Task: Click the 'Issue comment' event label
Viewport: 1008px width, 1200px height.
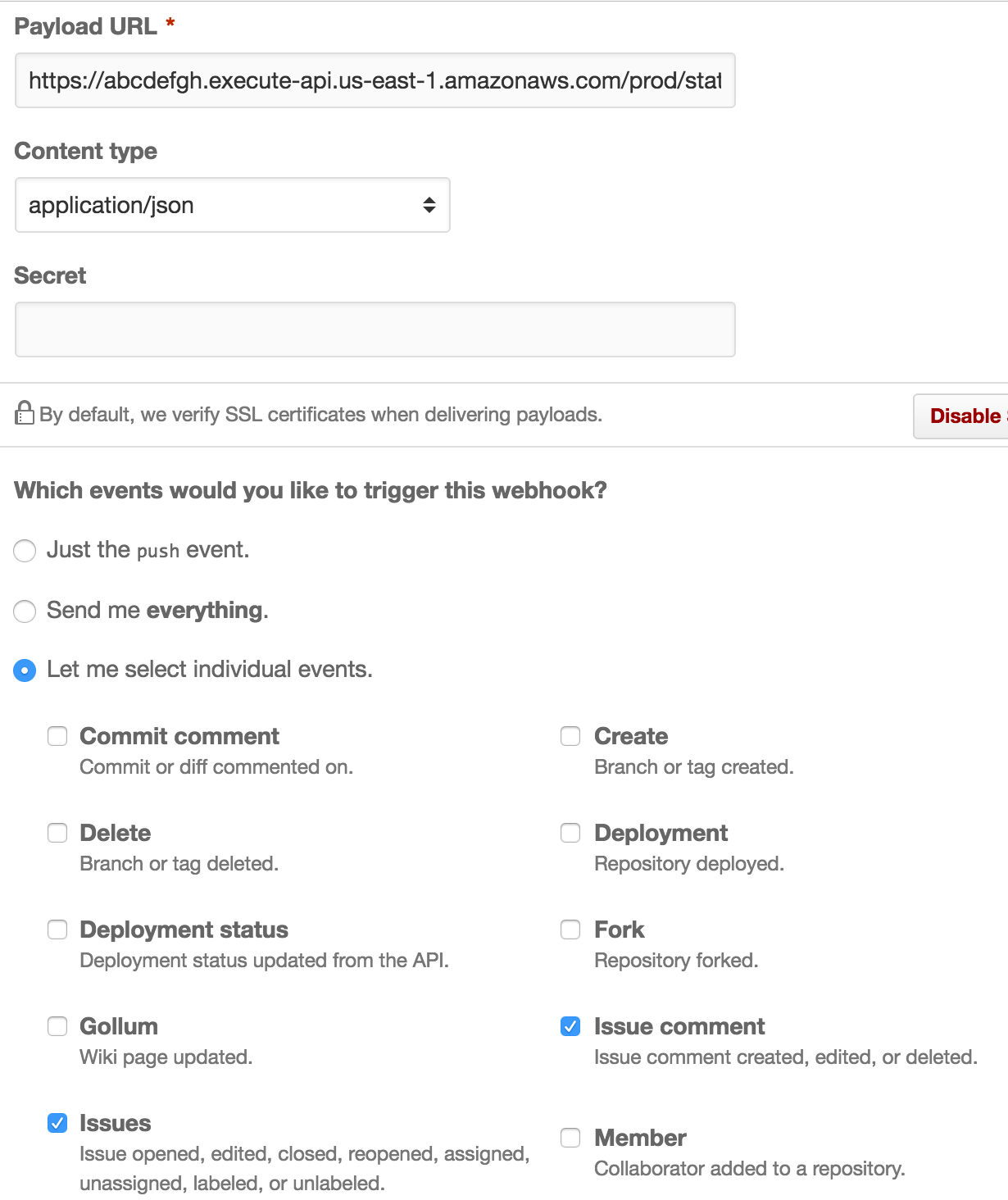Action: 679,1026
